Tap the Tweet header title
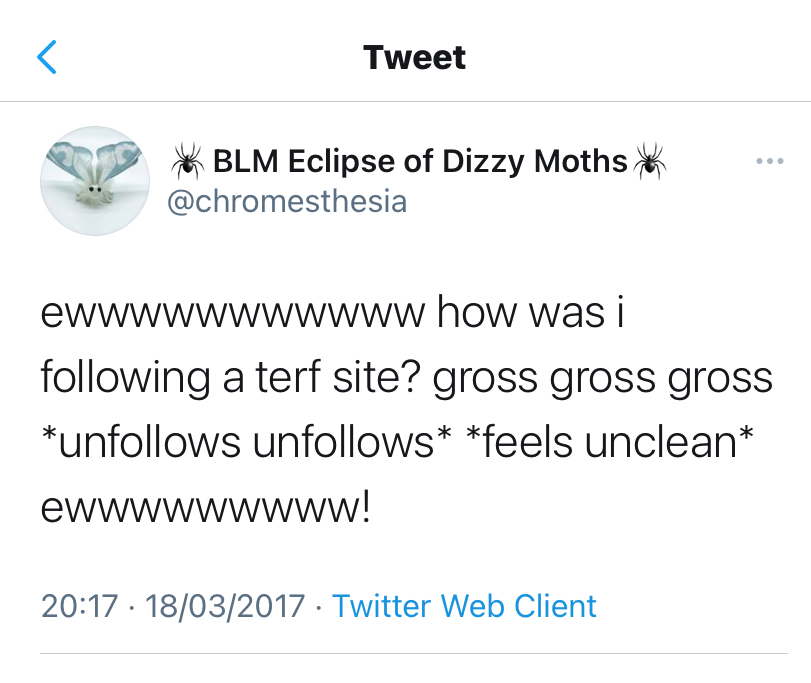The image size is (811, 683). click(414, 57)
